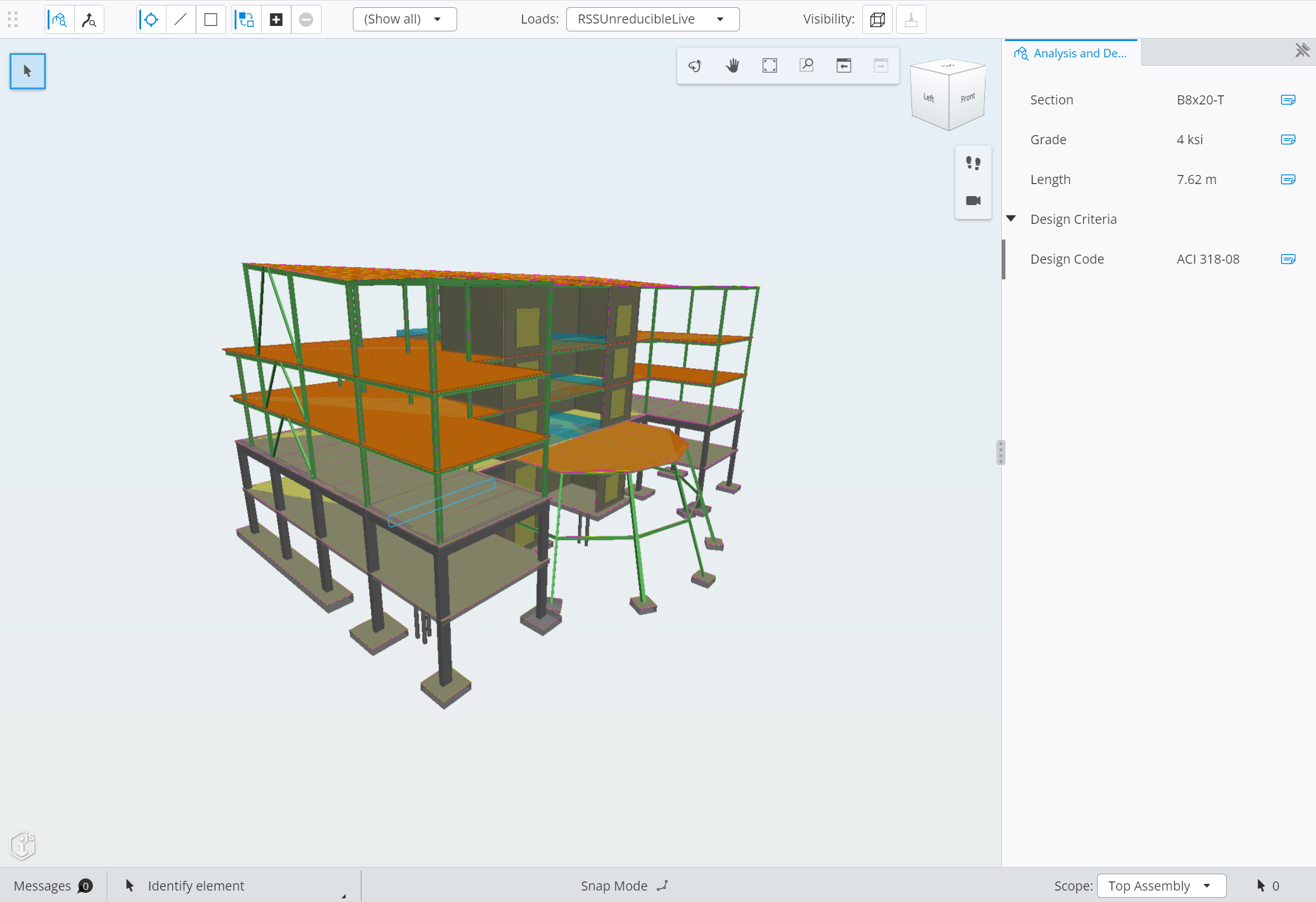Click the previous view icon
The height and width of the screenshot is (902, 1316).
point(844,66)
